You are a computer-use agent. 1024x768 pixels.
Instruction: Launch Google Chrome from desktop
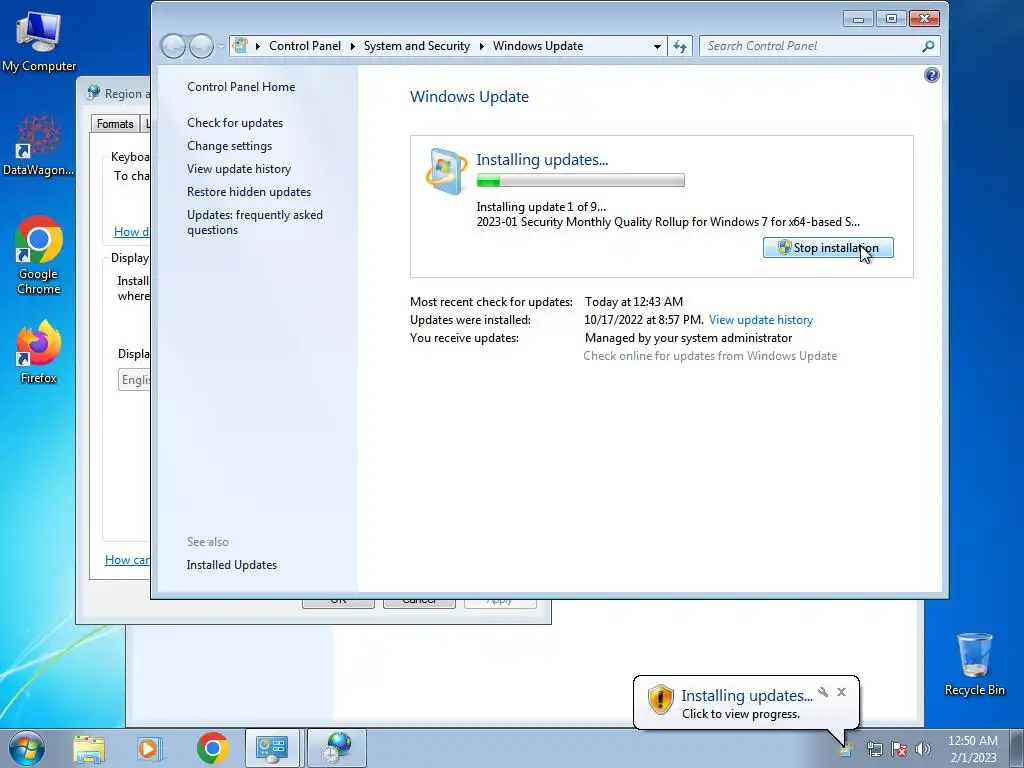tap(39, 255)
